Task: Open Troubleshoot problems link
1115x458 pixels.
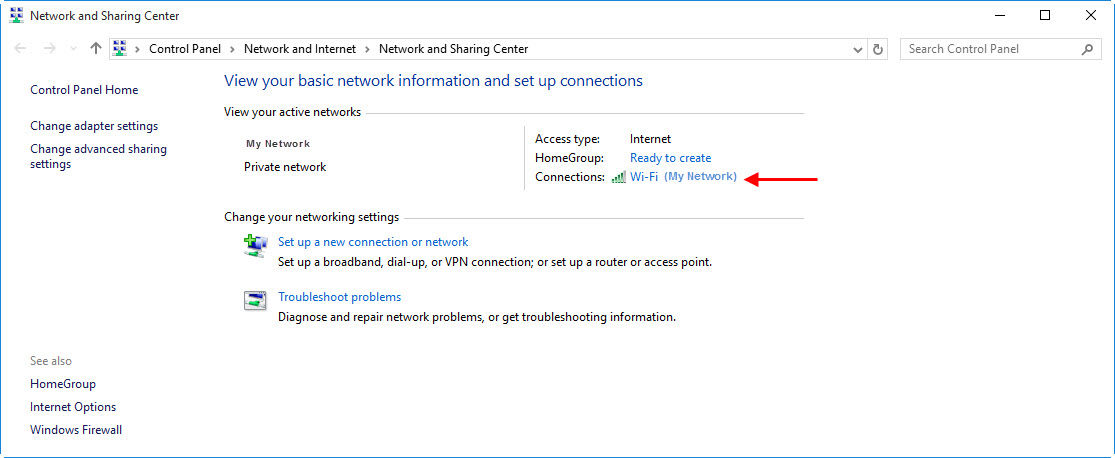Action: tap(339, 297)
